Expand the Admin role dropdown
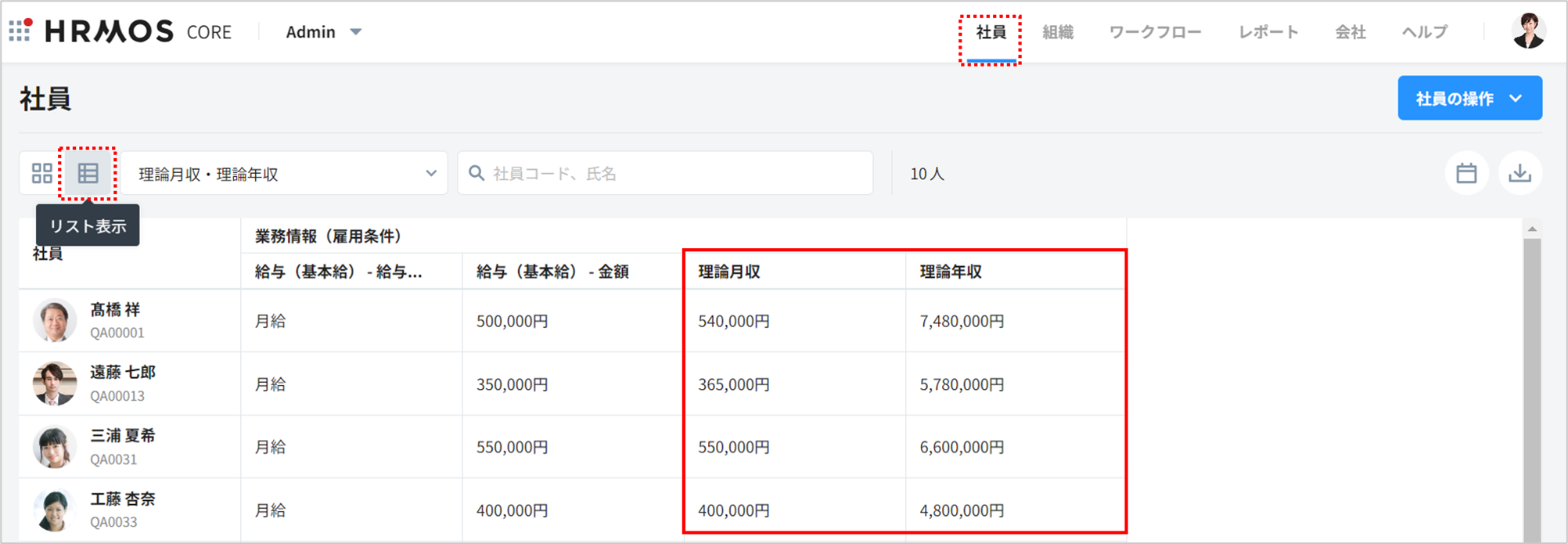This screenshot has height=544, width=1568. [x=323, y=32]
